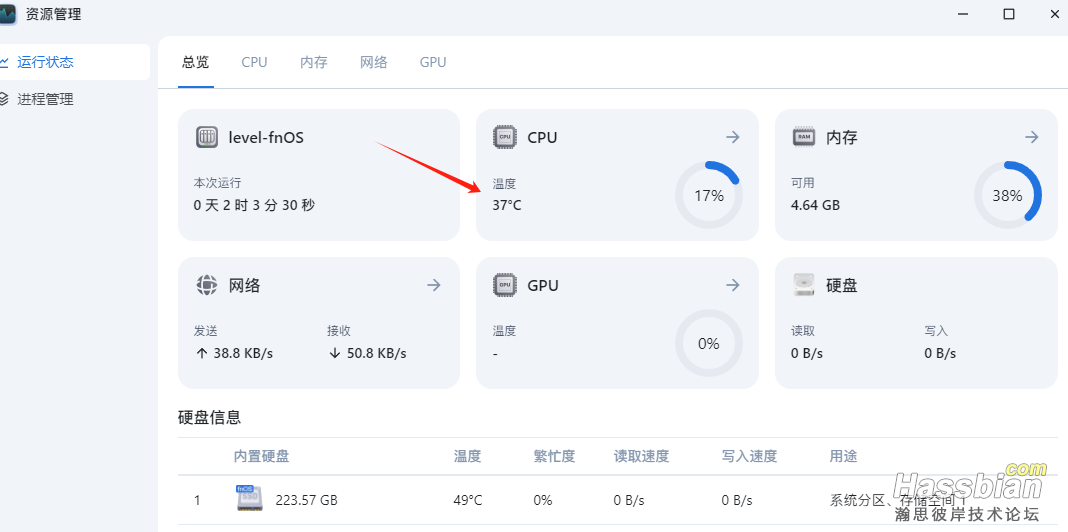Switch to the 内存 tab
This screenshot has height=532, width=1068.
(314, 62)
